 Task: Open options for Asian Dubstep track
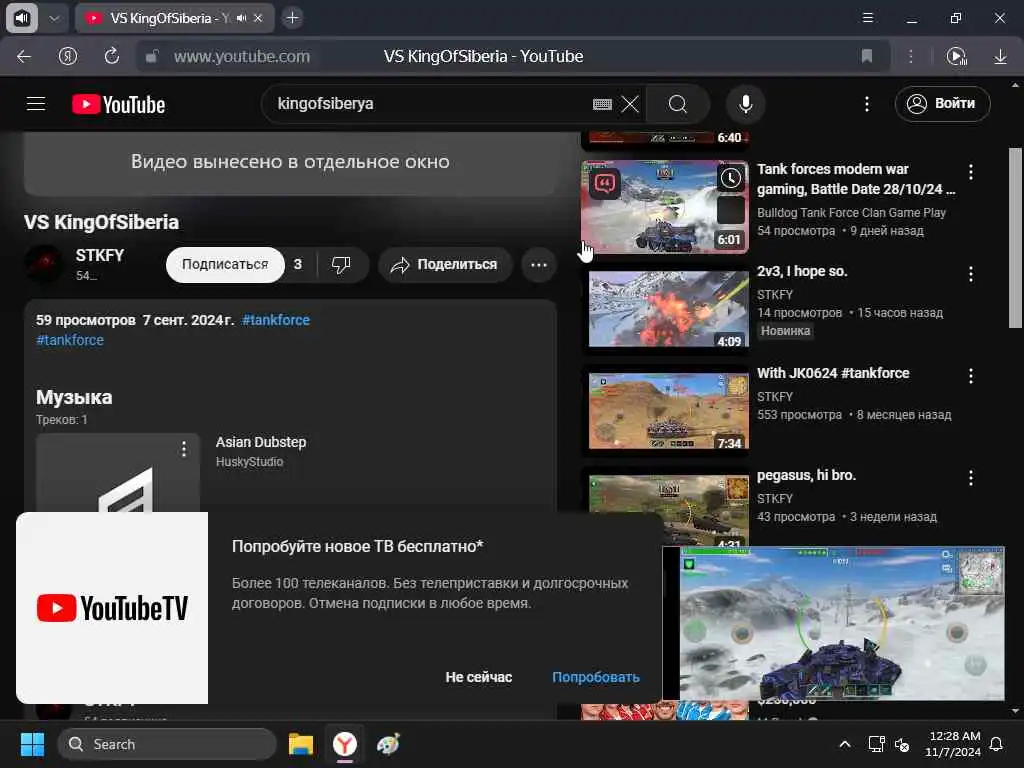[x=184, y=449]
